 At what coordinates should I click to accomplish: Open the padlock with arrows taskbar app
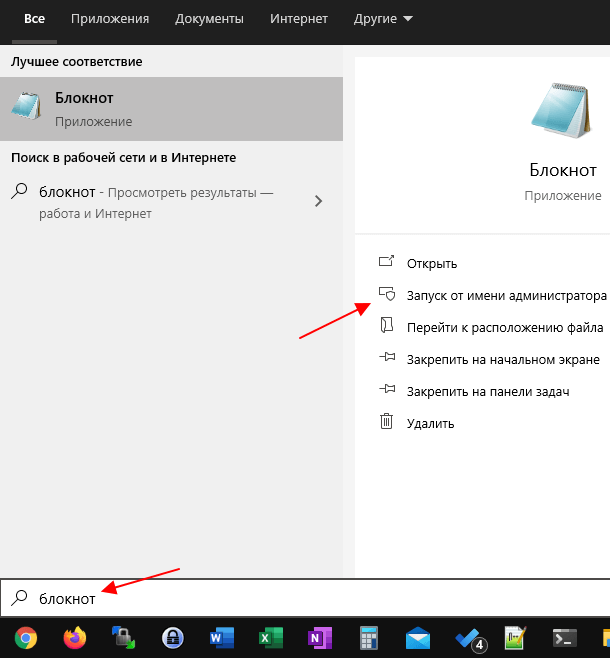click(x=123, y=638)
